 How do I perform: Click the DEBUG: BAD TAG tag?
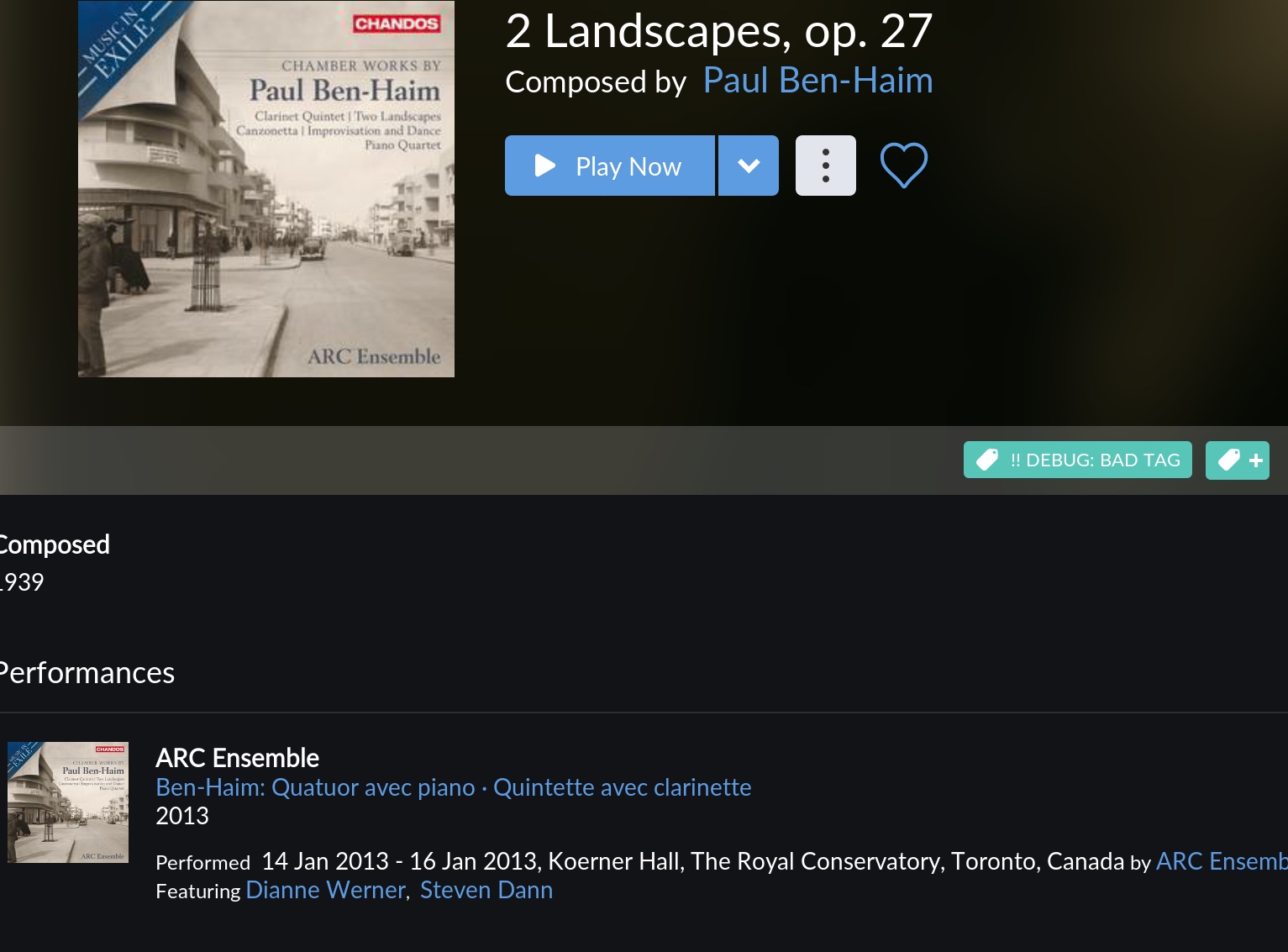(1078, 460)
